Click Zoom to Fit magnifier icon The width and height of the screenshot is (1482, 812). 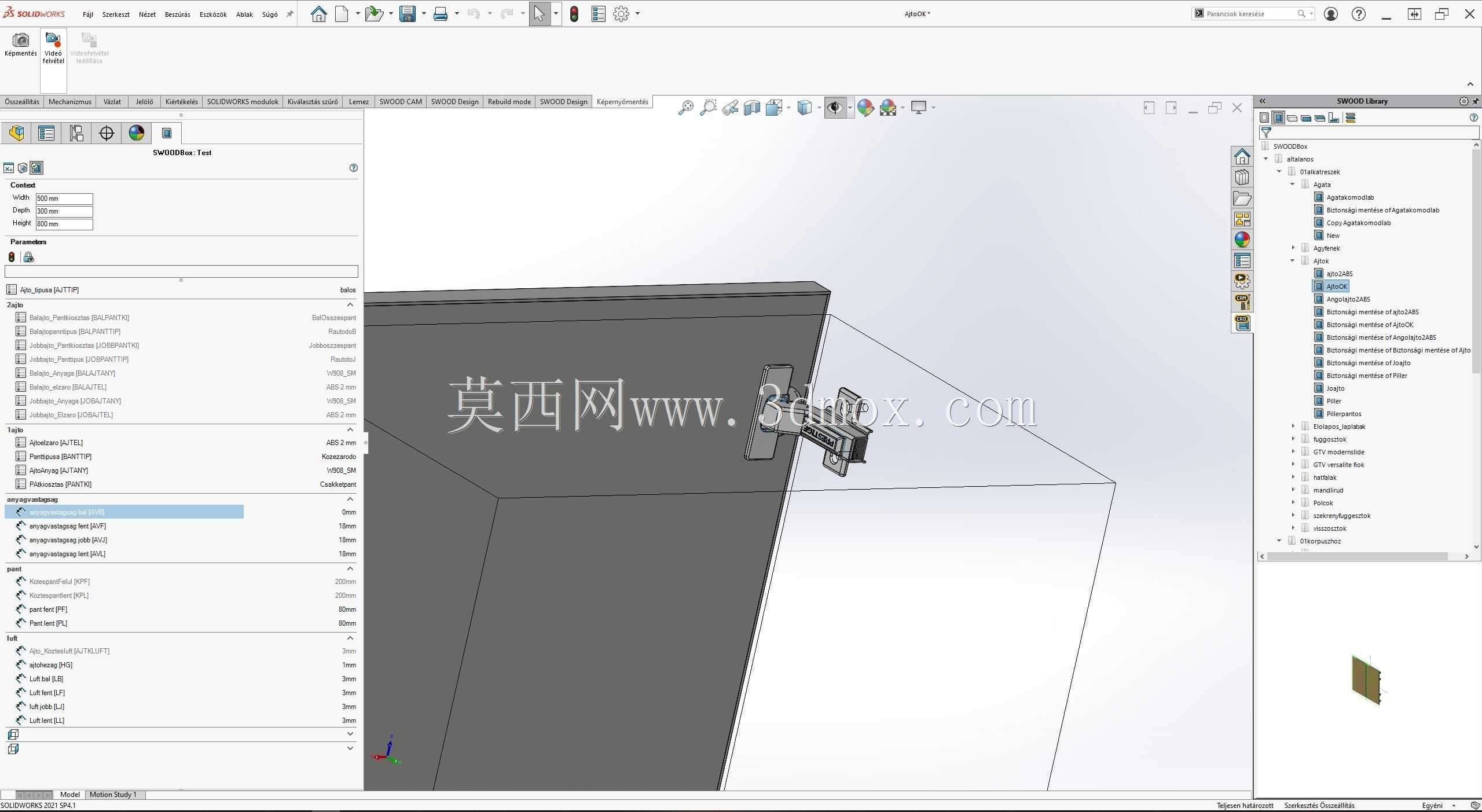(x=685, y=108)
